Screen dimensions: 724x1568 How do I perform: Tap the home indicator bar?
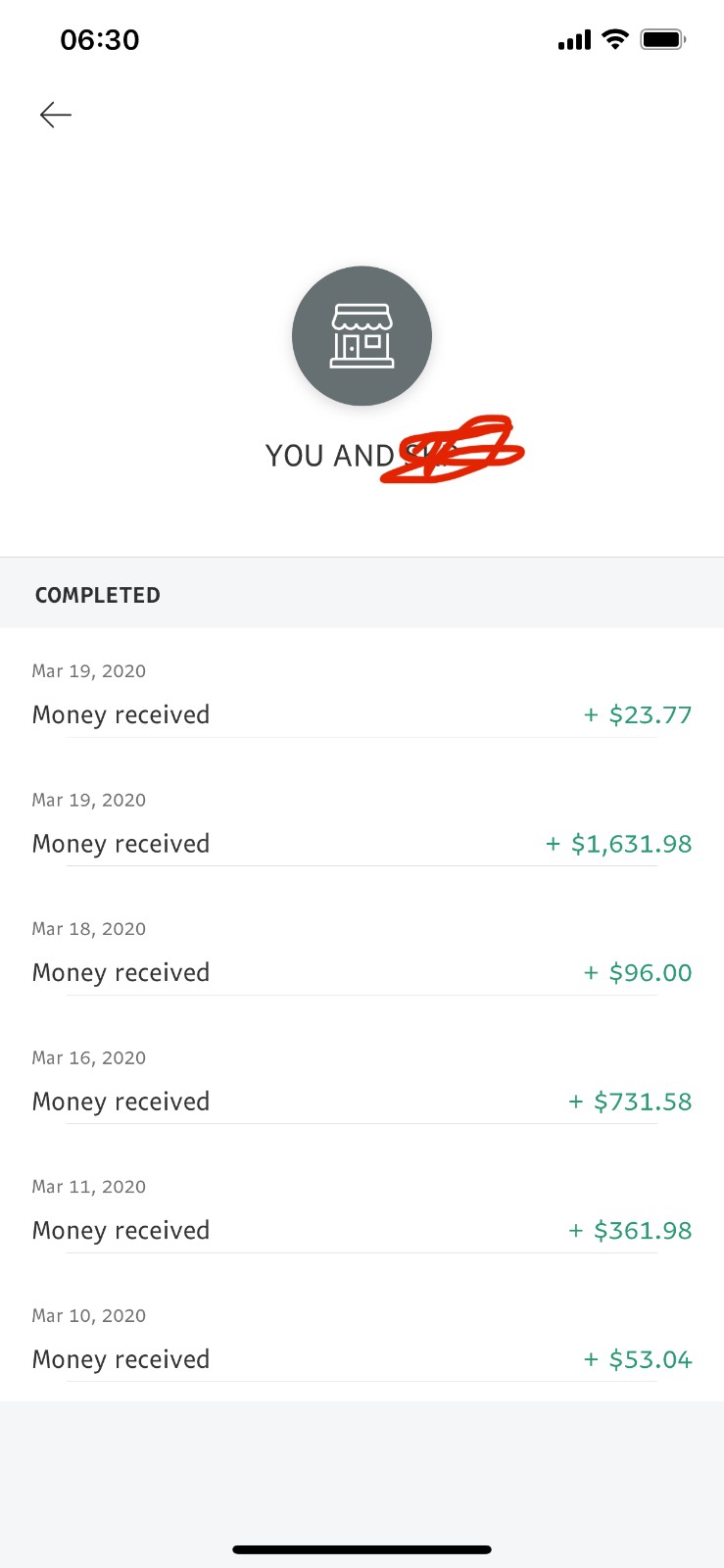[x=362, y=1549]
